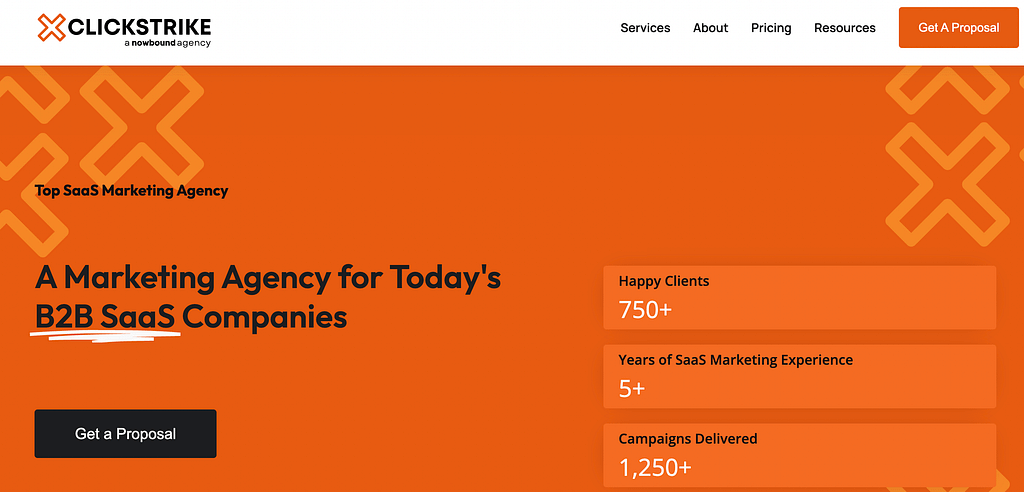The width and height of the screenshot is (1024, 492).
Task: Click the 1,250+ campaigns number
Action: point(655,467)
